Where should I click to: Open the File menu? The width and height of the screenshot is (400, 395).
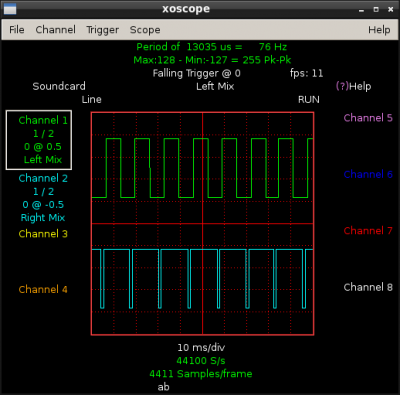tap(17, 30)
